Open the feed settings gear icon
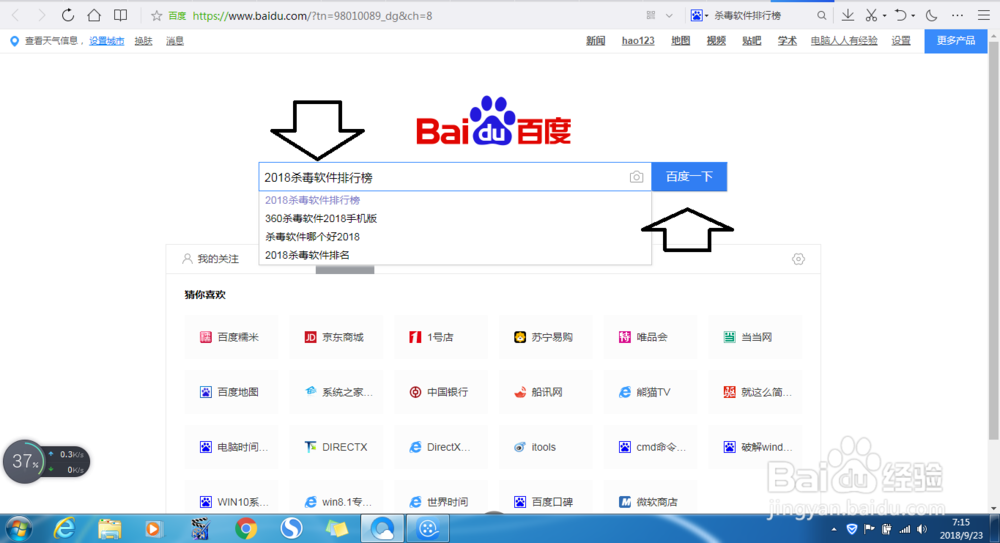The height and width of the screenshot is (543, 1000). 798,259
